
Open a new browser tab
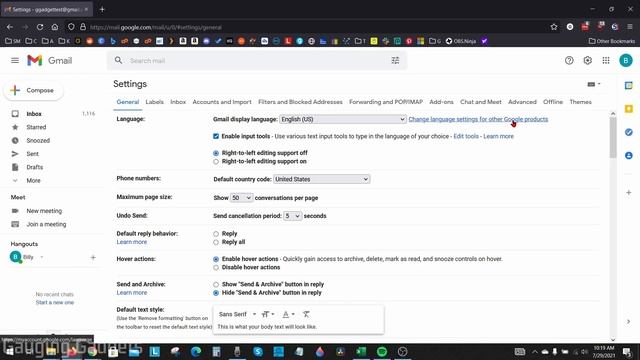tap(102, 9)
